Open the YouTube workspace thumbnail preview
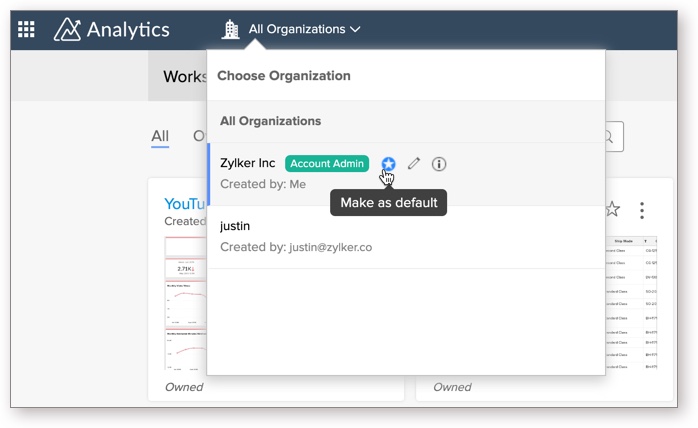 [x=184, y=300]
